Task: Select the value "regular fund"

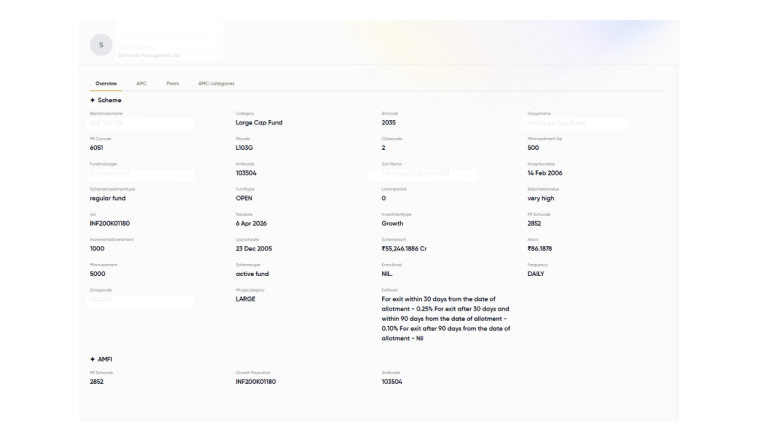Action: 107,198
